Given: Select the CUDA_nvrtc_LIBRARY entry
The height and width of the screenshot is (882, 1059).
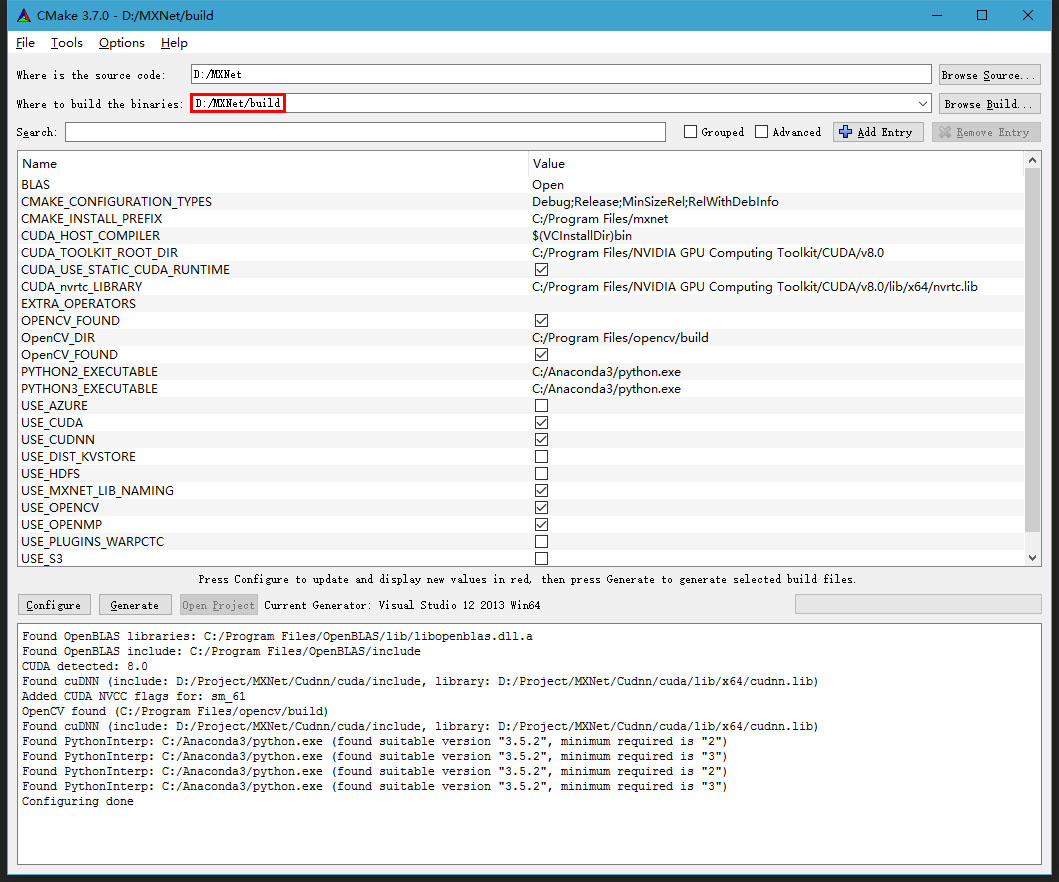Looking at the screenshot, I should click(x=82, y=286).
